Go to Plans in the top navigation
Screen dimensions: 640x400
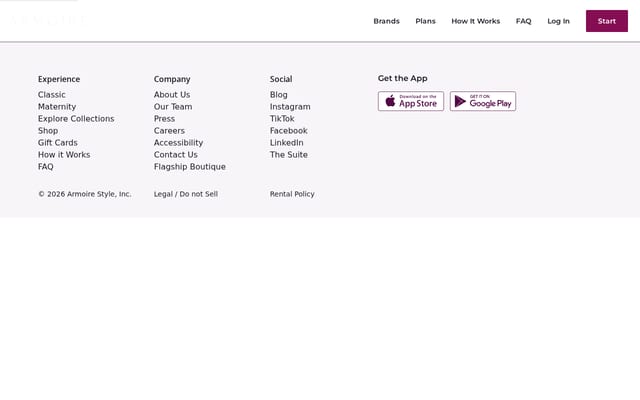(425, 21)
